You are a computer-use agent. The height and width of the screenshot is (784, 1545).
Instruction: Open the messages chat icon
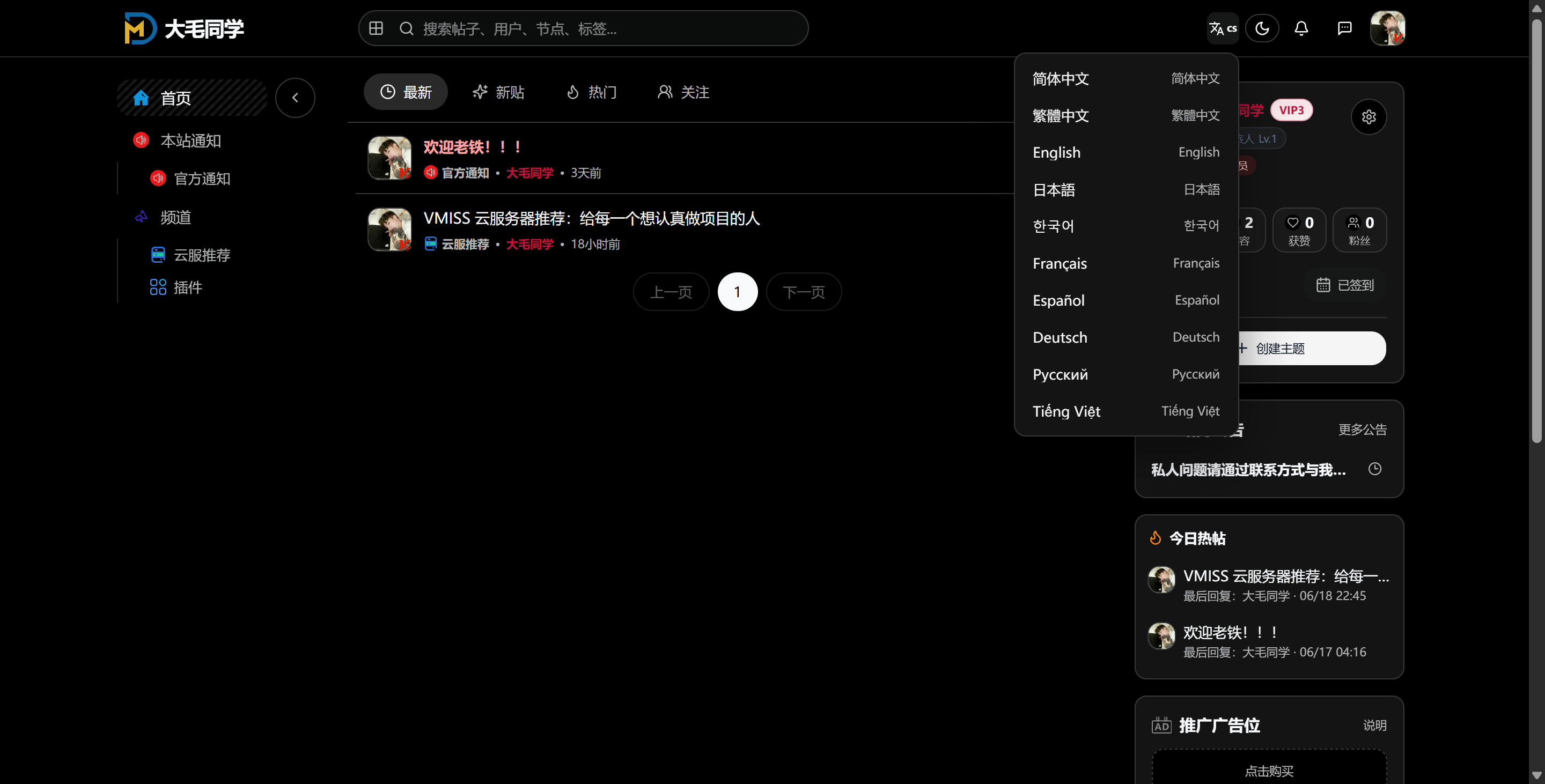tap(1345, 28)
